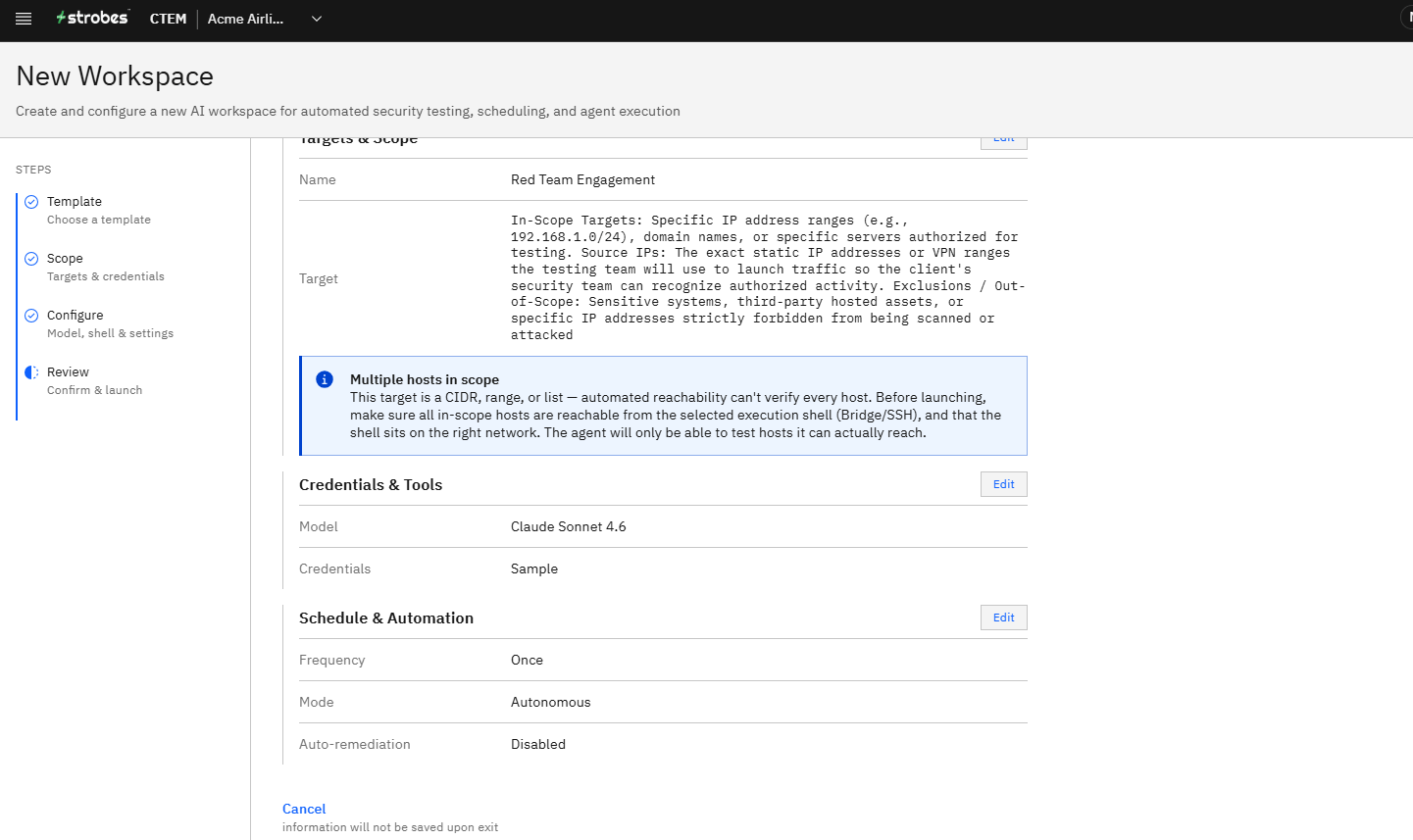Click the 'Once' frequency value
The image size is (1413, 840).
(x=527, y=660)
